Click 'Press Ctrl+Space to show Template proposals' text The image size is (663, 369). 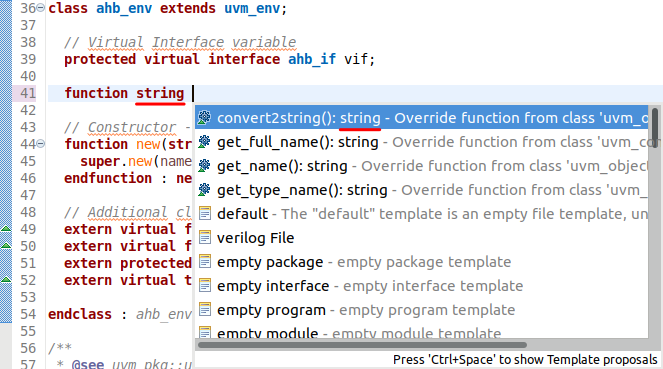[x=525, y=360]
